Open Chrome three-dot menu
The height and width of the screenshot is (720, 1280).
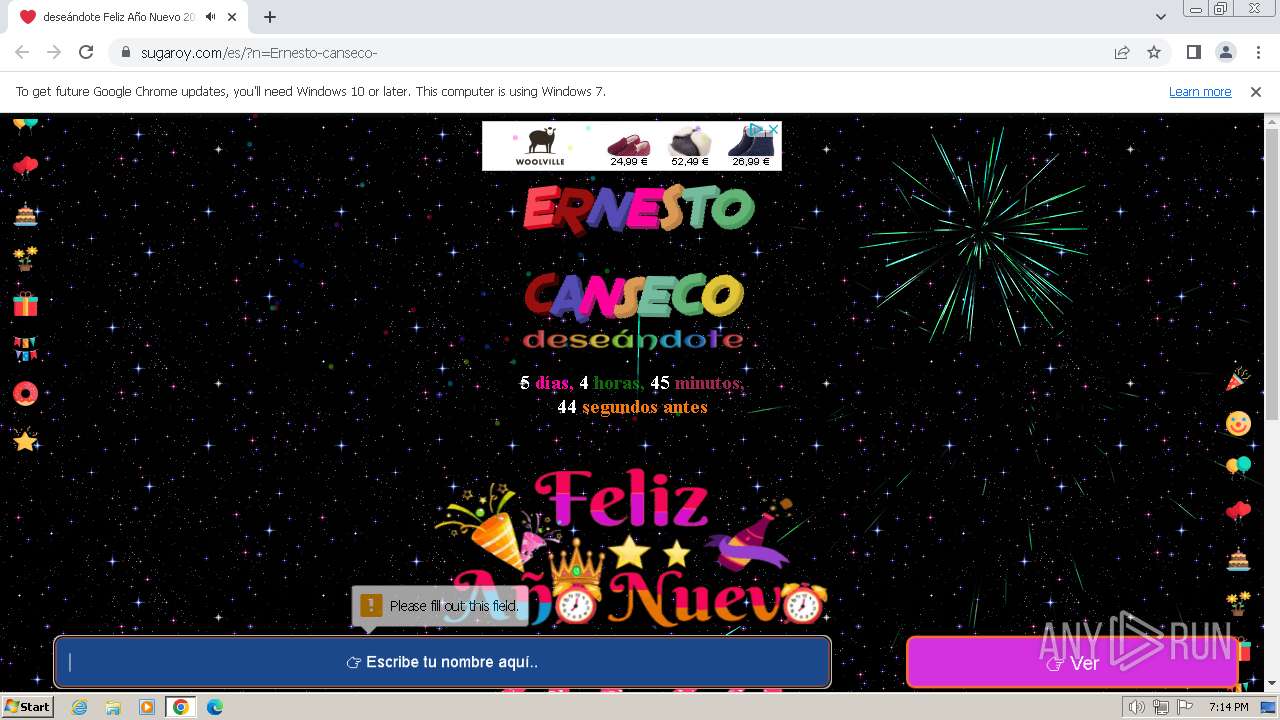[x=1257, y=52]
